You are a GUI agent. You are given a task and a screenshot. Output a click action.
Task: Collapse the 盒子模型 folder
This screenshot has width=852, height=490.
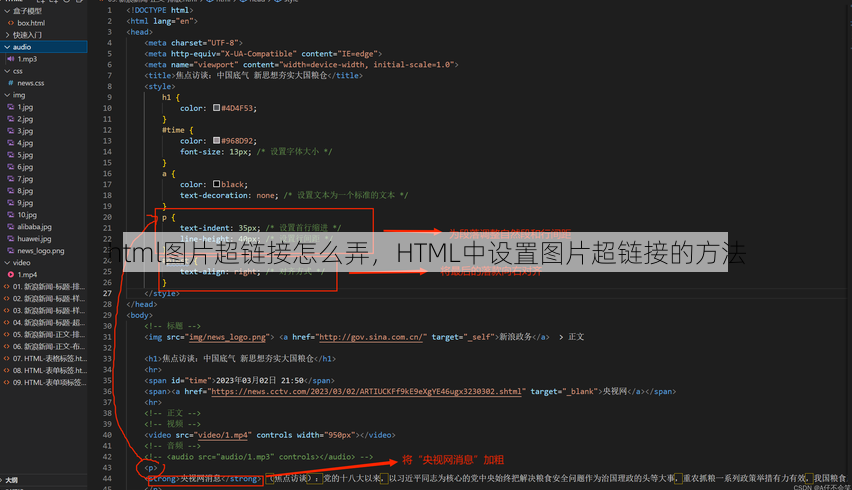[7, 11]
